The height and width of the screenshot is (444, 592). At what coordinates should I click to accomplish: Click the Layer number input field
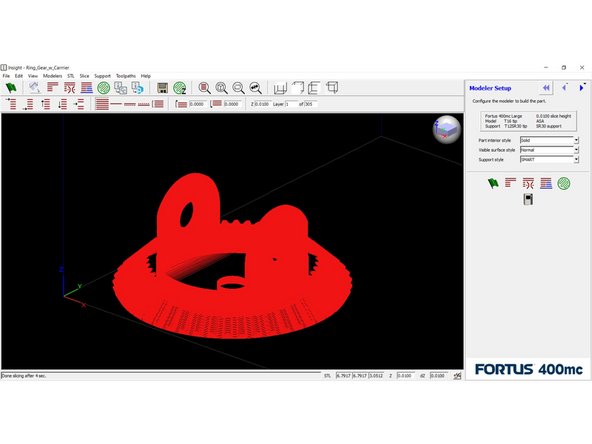click(x=292, y=104)
